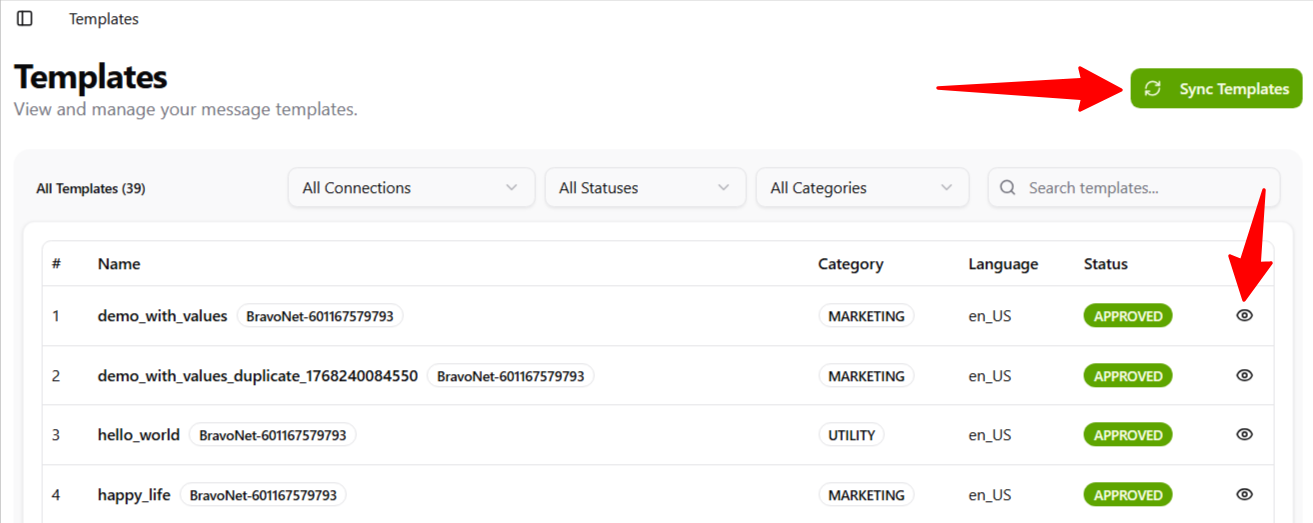Open the All Categories dropdown
The image size is (1313, 523).
pyautogui.click(x=861, y=188)
